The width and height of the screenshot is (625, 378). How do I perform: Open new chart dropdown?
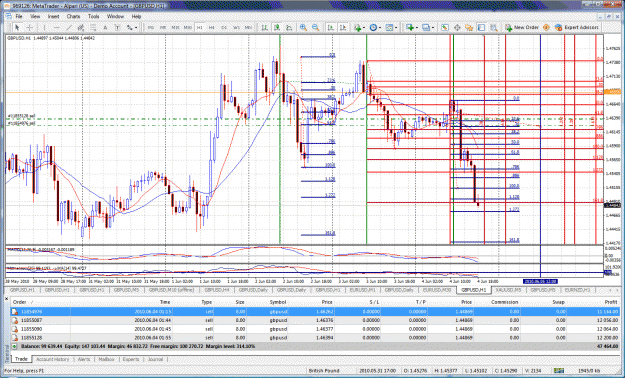point(411,28)
